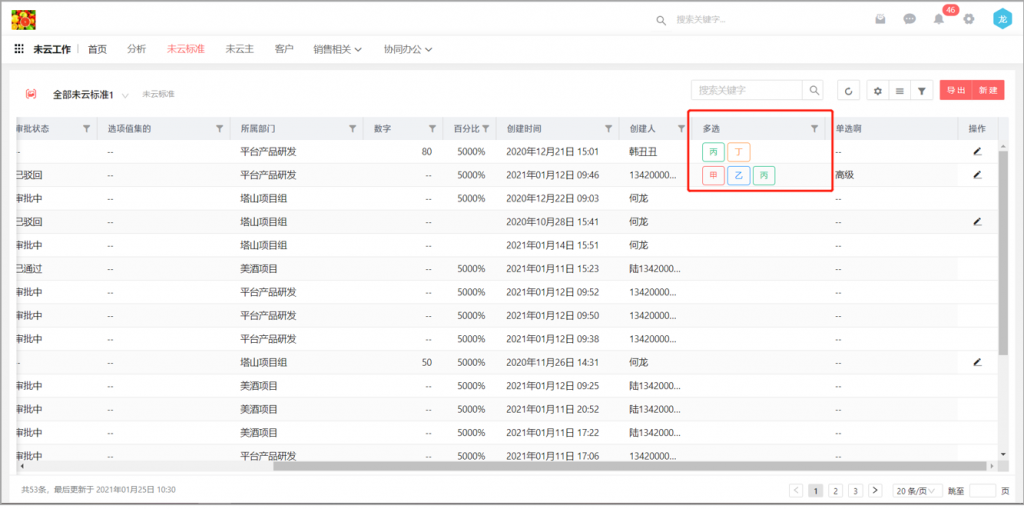Click the list density lines icon

[900, 91]
